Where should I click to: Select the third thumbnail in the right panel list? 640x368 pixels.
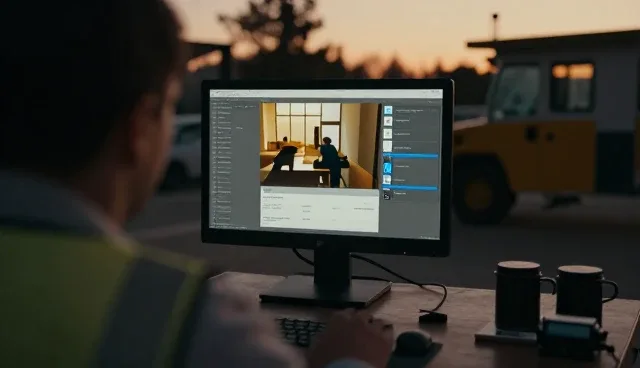click(x=388, y=133)
